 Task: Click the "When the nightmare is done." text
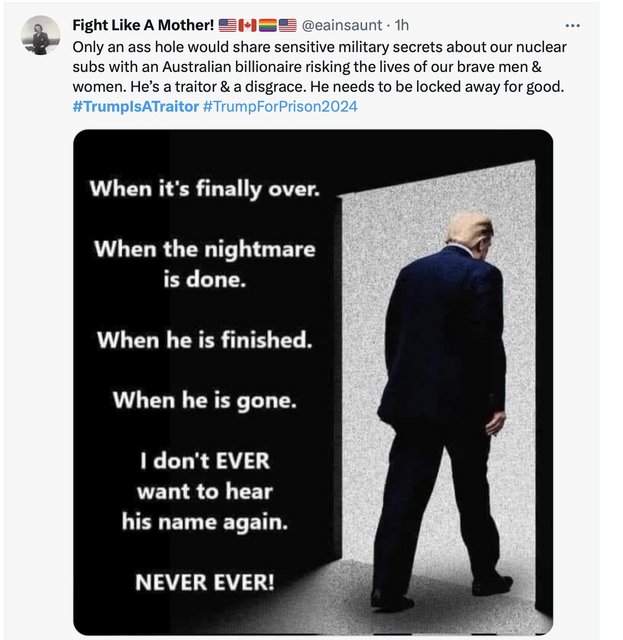(205, 264)
